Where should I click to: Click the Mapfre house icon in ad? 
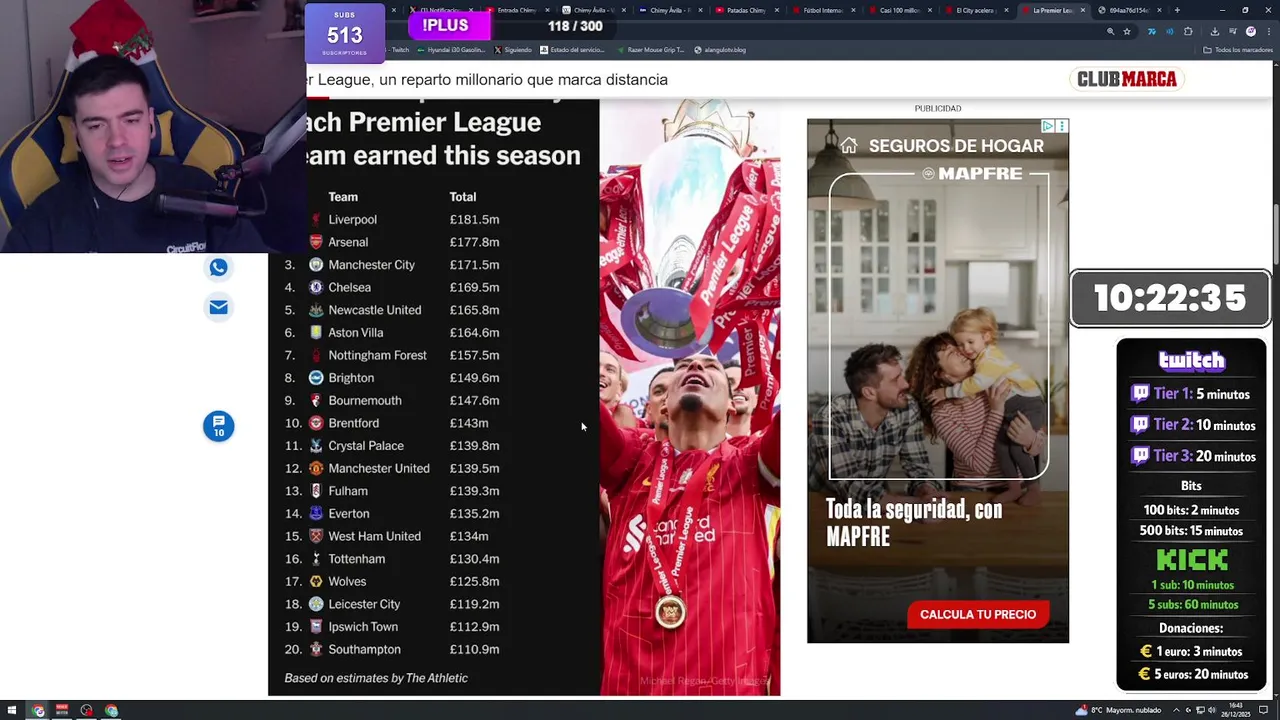pyautogui.click(x=848, y=146)
